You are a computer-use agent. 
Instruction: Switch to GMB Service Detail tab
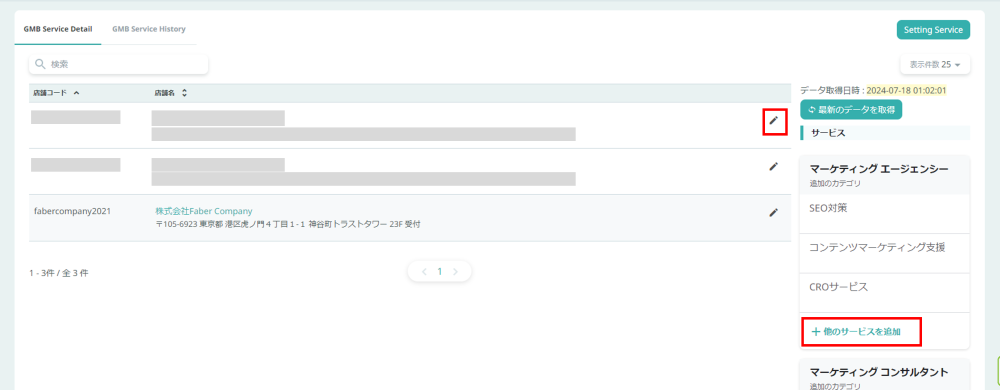[57, 29]
